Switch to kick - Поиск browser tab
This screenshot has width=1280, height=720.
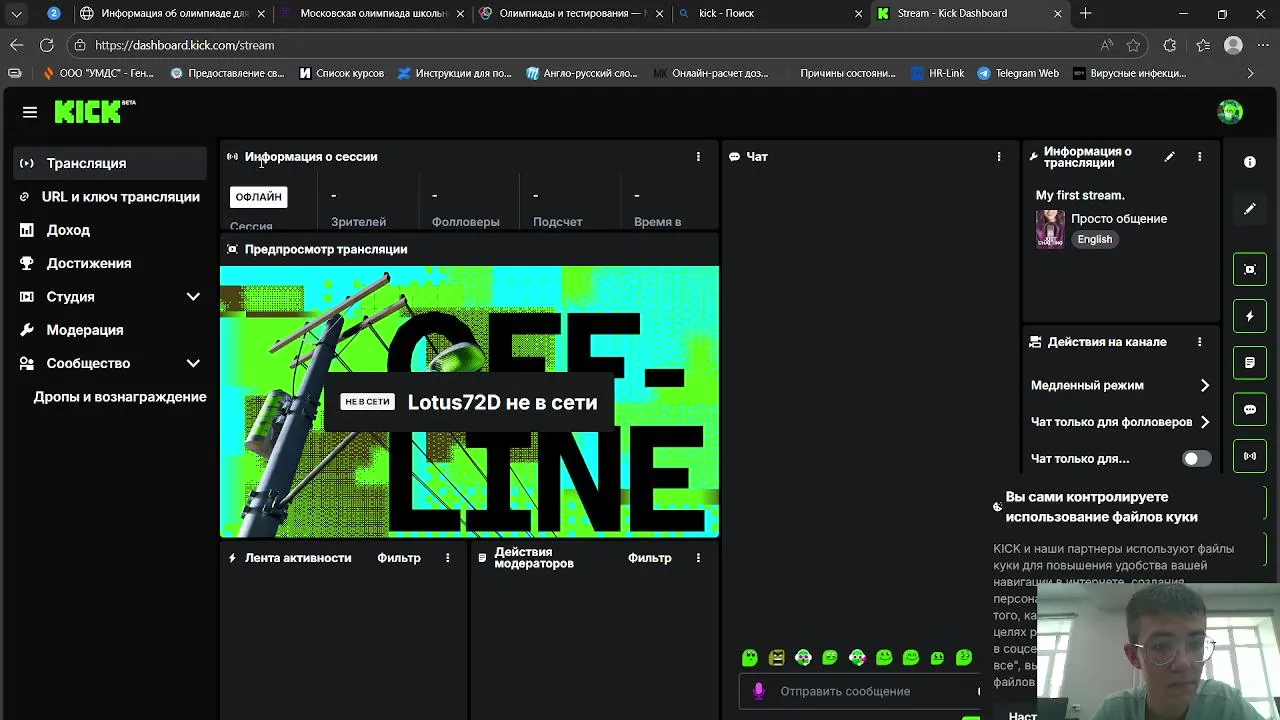coord(770,14)
